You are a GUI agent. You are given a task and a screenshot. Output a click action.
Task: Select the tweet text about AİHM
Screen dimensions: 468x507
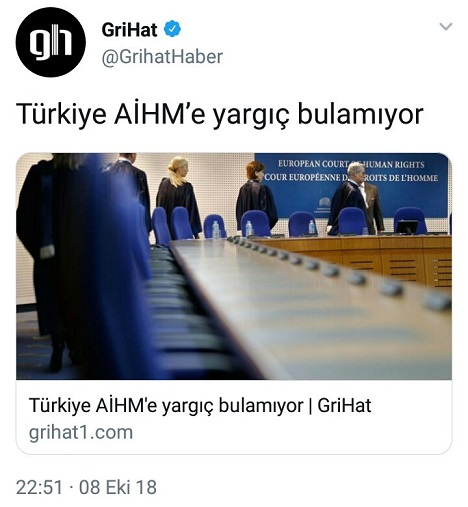click(x=220, y=114)
